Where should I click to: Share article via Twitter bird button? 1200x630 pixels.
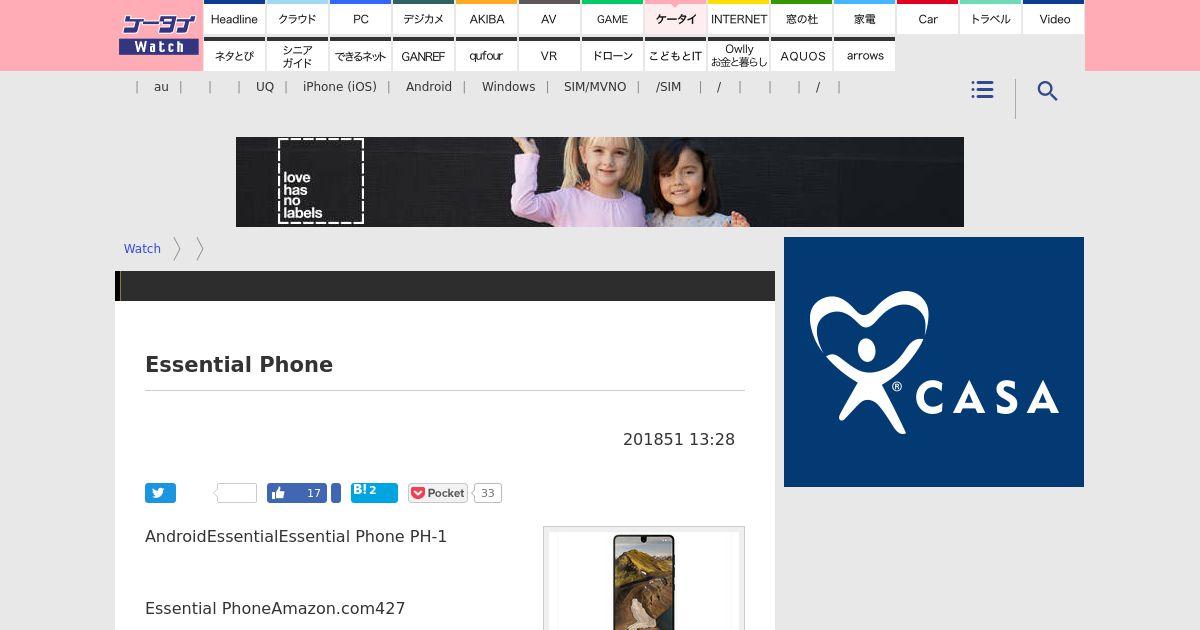[x=160, y=493]
